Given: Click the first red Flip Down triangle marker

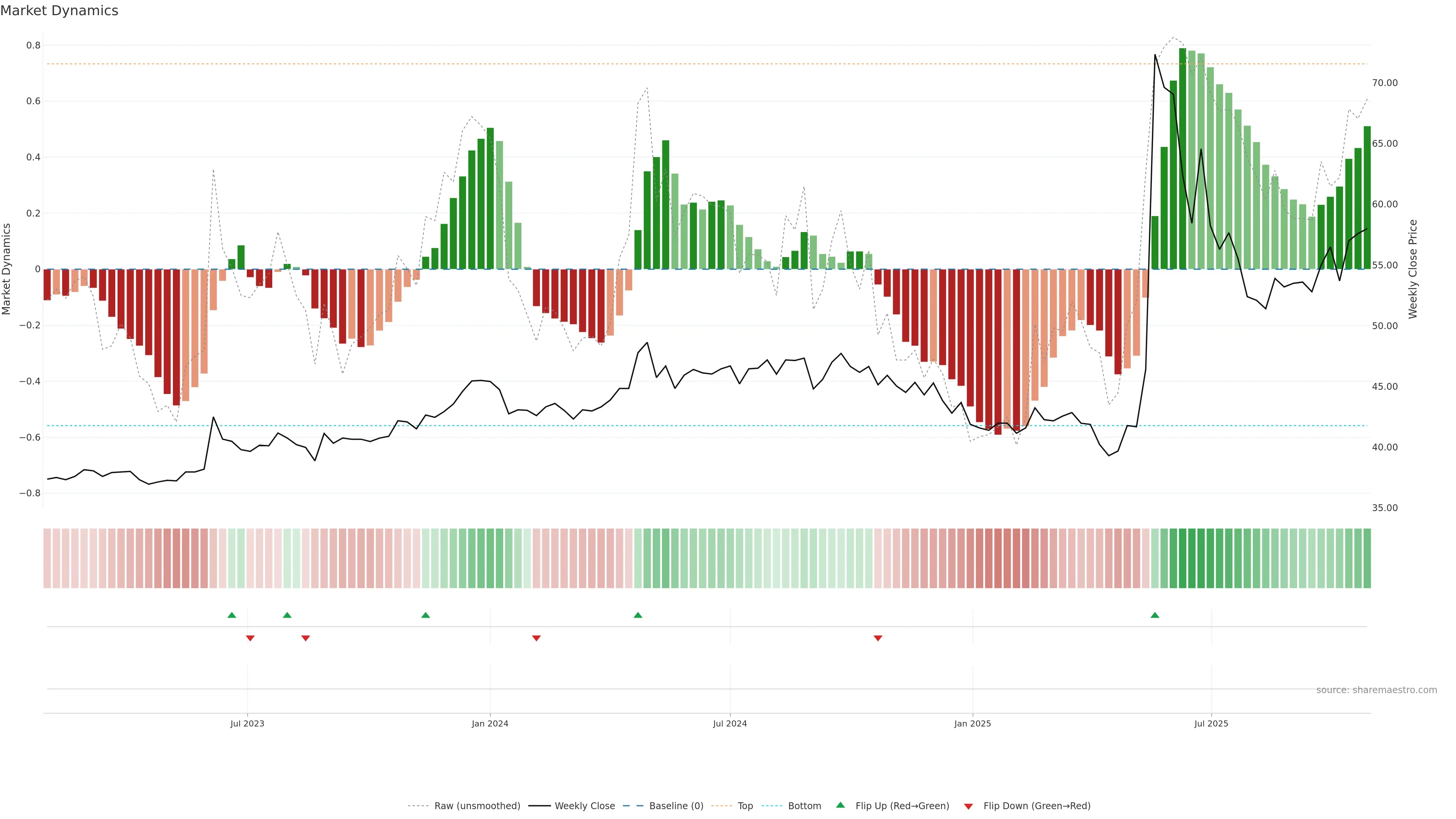Looking at the screenshot, I should tap(250, 638).
